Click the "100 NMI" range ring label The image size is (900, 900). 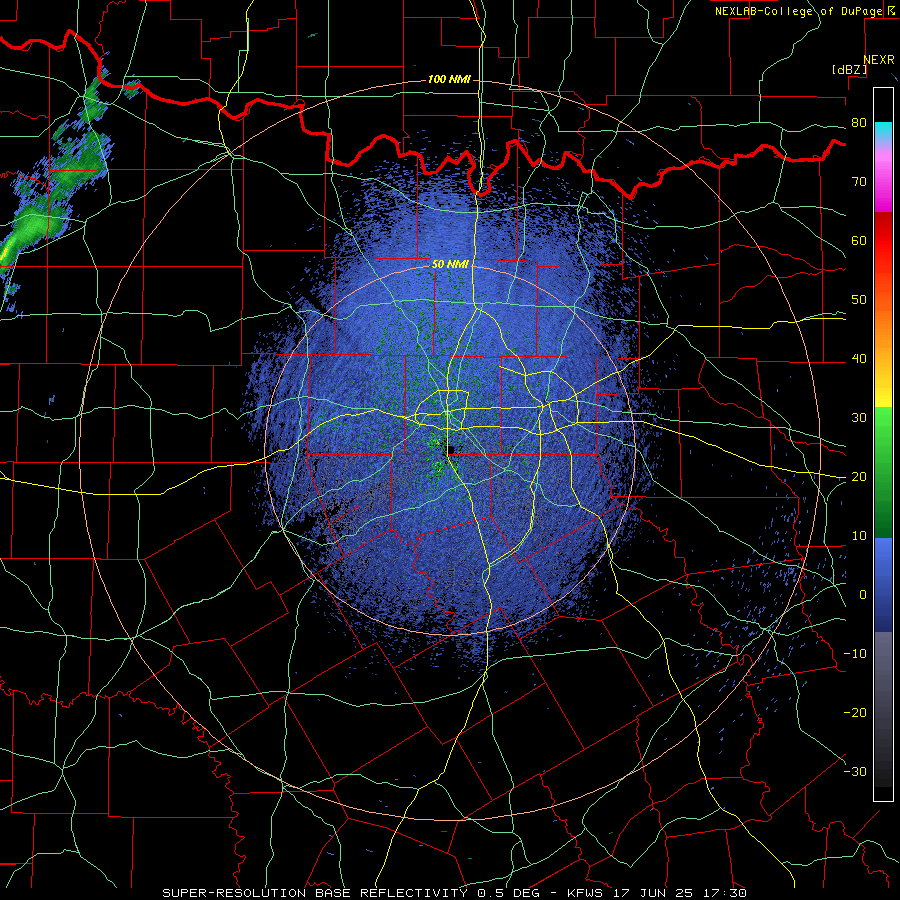pyautogui.click(x=449, y=79)
